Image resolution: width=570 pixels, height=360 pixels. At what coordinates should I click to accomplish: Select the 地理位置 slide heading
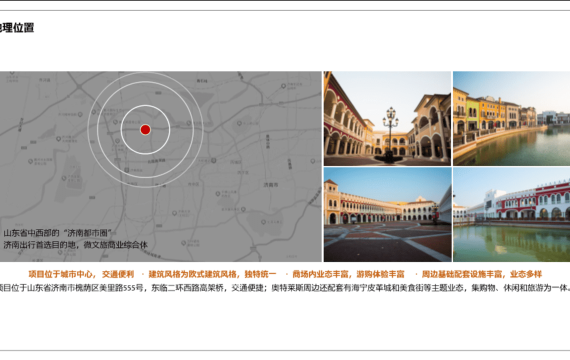(16, 28)
